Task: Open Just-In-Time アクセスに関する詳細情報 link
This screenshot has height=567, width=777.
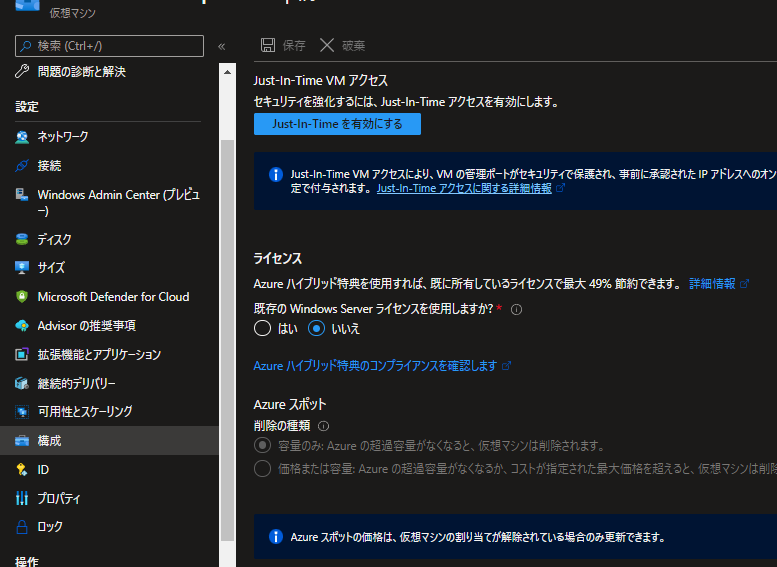Action: (x=464, y=188)
